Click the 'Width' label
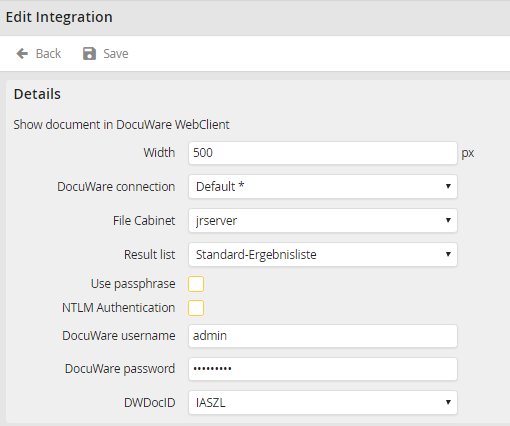The image size is (510, 426). [159, 153]
